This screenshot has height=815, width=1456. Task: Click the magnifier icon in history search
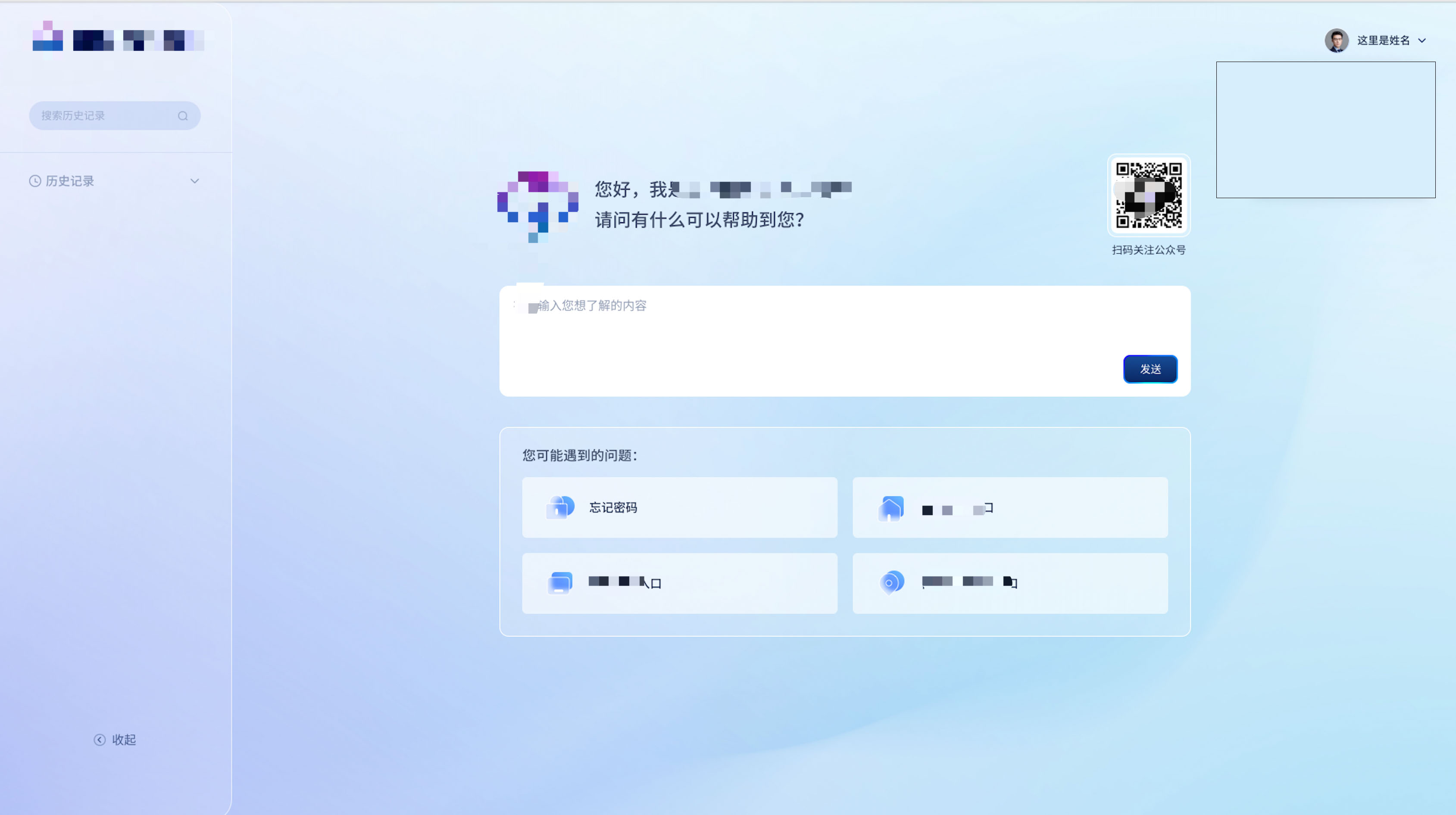point(183,116)
